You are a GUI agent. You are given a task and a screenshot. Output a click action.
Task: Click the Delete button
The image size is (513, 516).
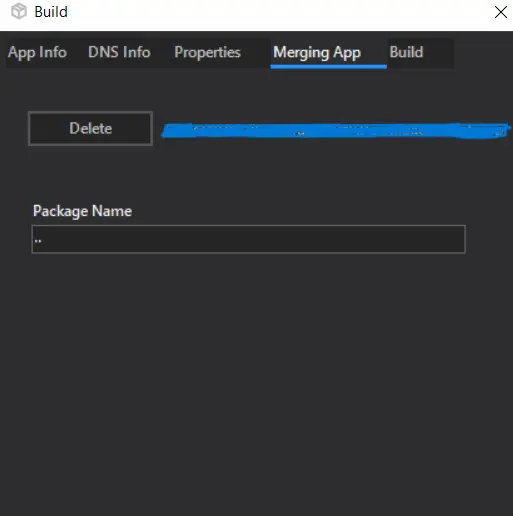coord(91,128)
